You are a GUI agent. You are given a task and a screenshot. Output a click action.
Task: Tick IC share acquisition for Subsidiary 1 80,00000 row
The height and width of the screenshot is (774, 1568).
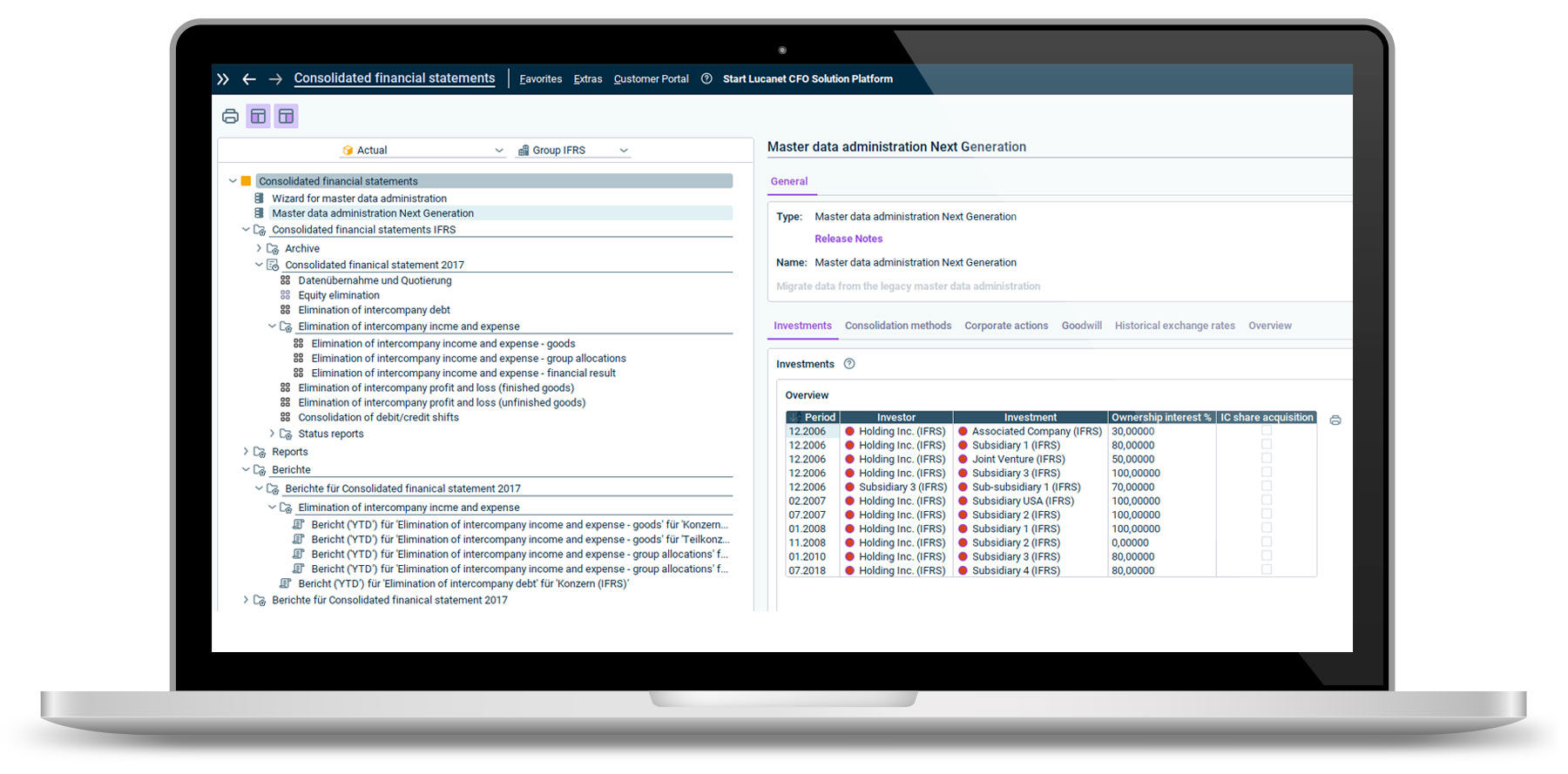[x=1267, y=444]
